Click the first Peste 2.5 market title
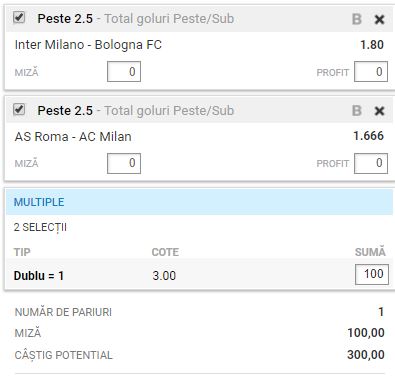Screen dimensions: 395x379 click(x=65, y=19)
